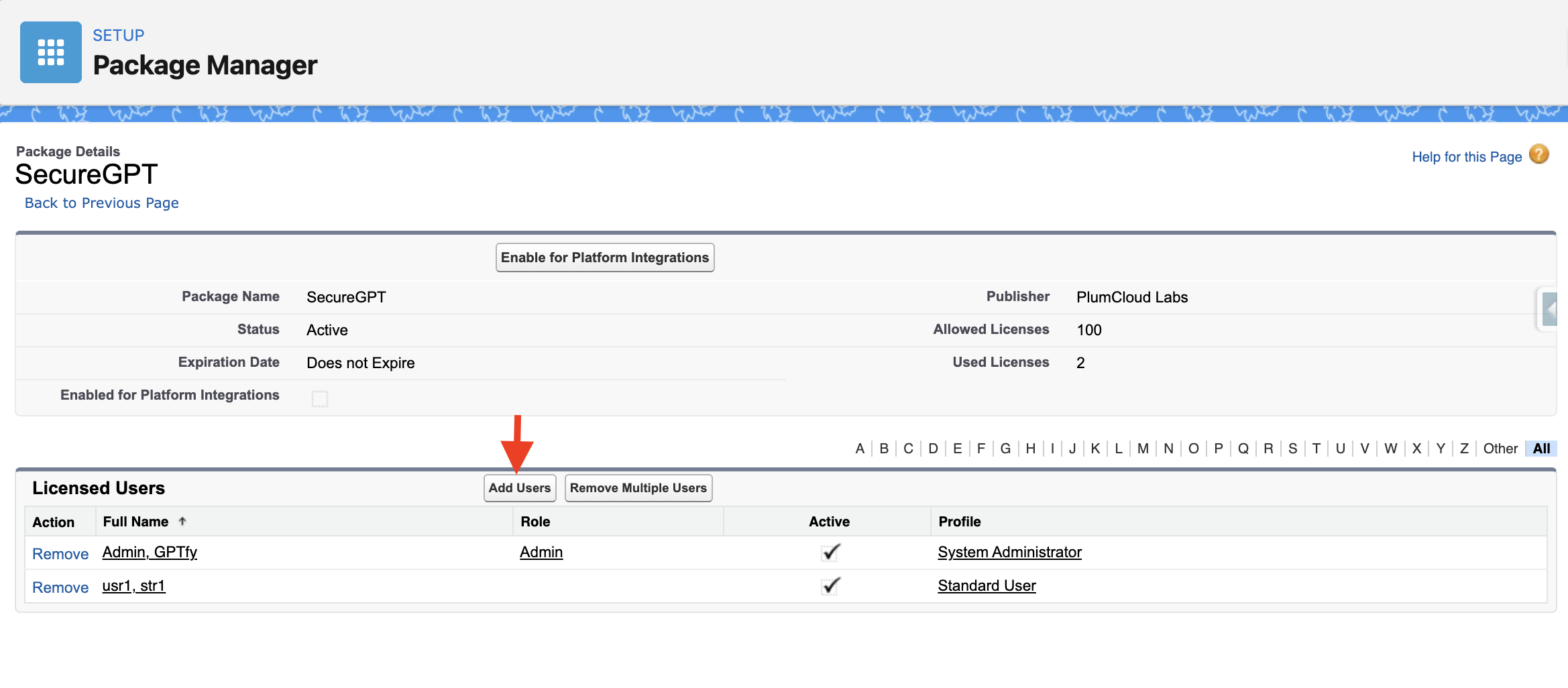
Task: Filter licensed users by letter A
Action: [860, 449]
